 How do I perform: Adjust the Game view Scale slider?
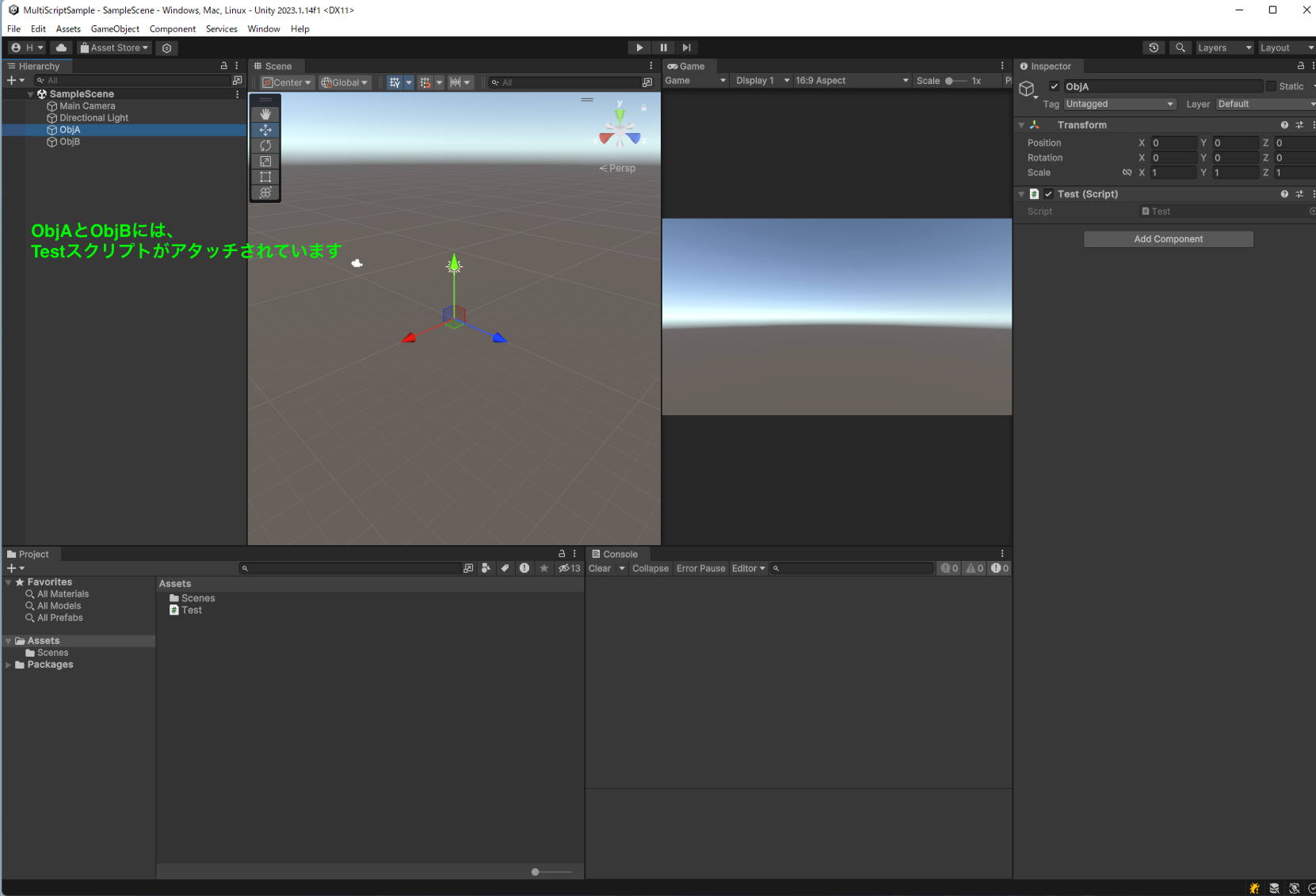pos(956,81)
